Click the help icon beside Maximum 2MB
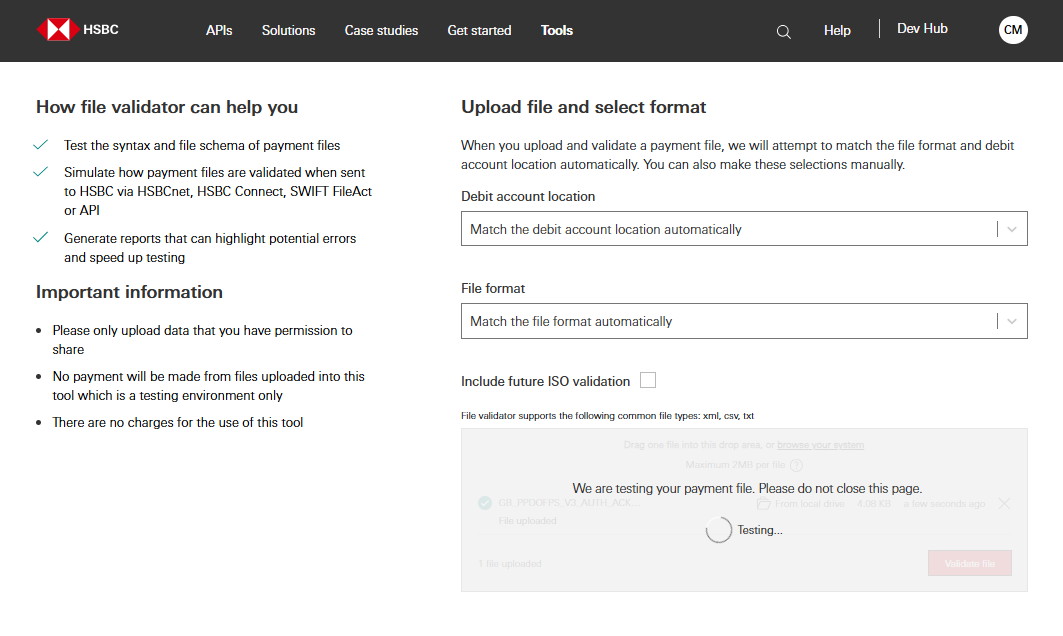Viewport: 1063px width, 636px height. tap(796, 465)
